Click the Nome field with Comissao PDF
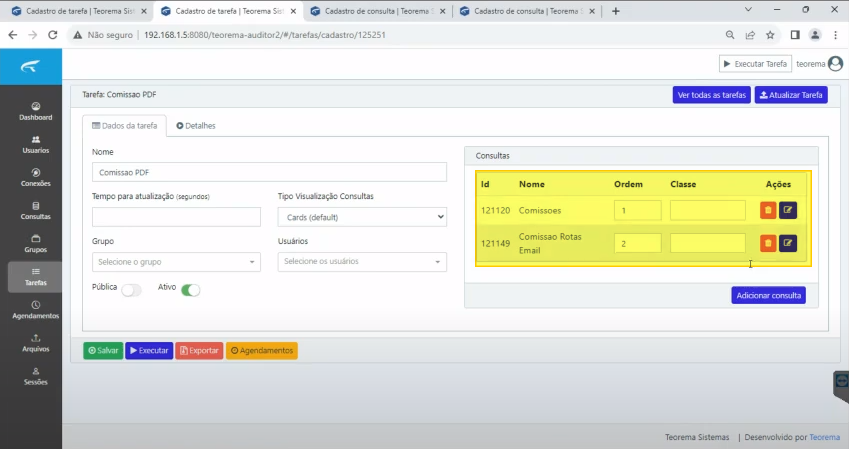 (269, 172)
